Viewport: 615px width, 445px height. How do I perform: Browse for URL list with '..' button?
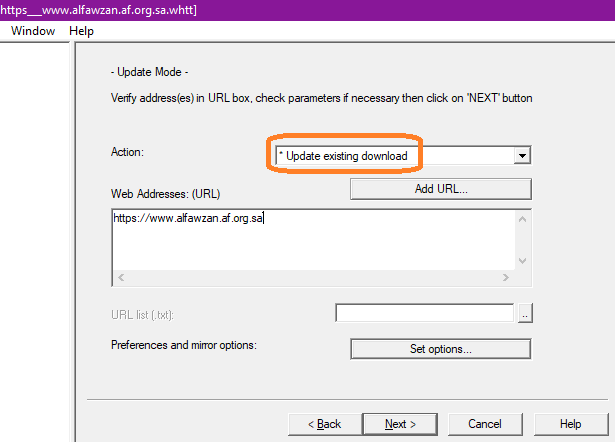[x=523, y=314]
